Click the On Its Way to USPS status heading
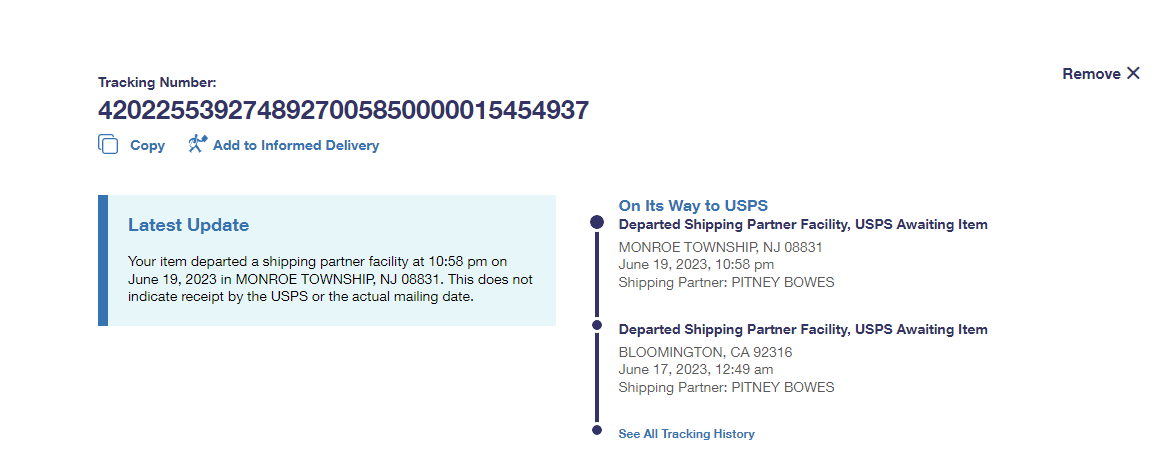Viewport: 1162px width, 470px height. (693, 206)
